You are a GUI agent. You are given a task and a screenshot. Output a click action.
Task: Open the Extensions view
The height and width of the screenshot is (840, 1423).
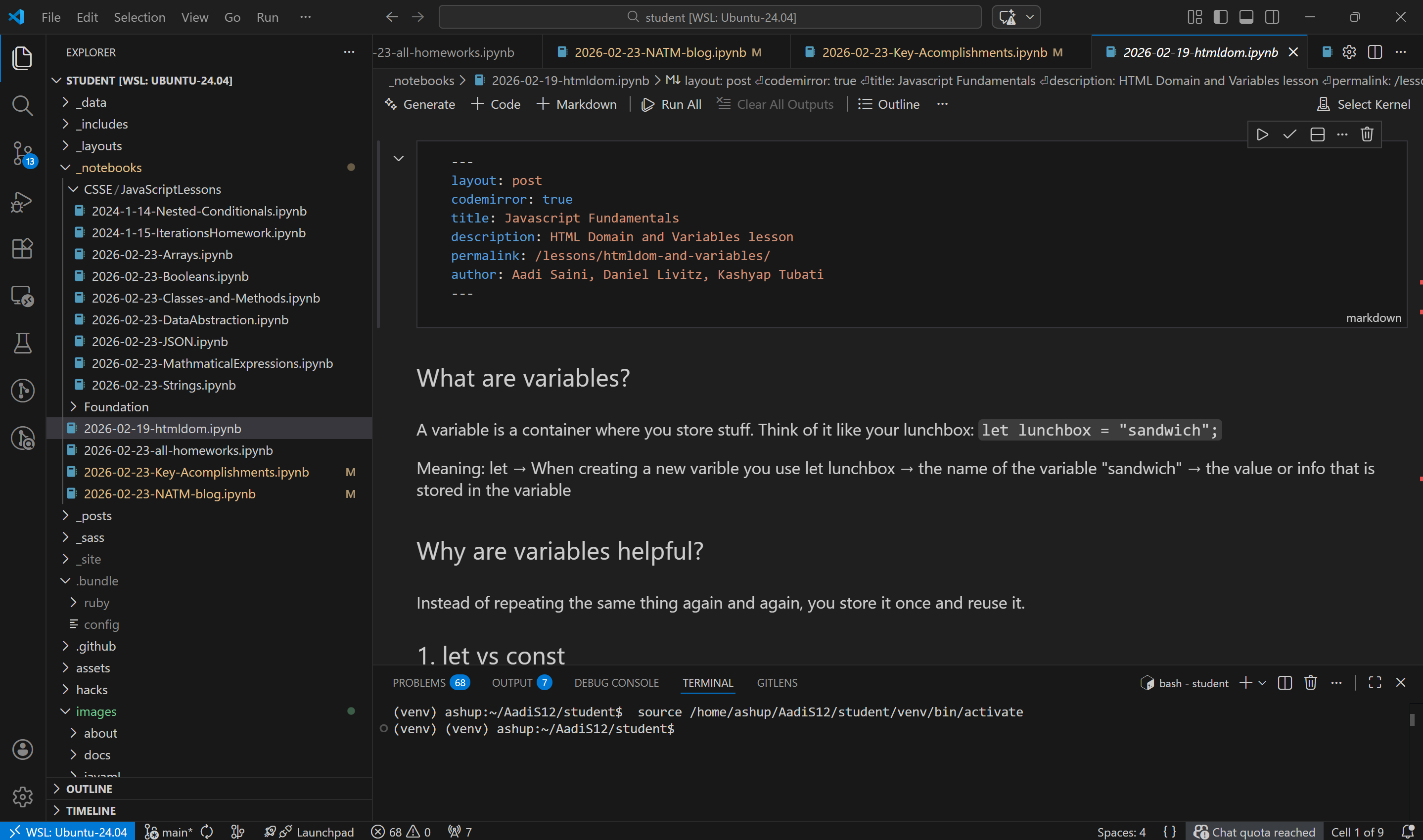(22, 249)
